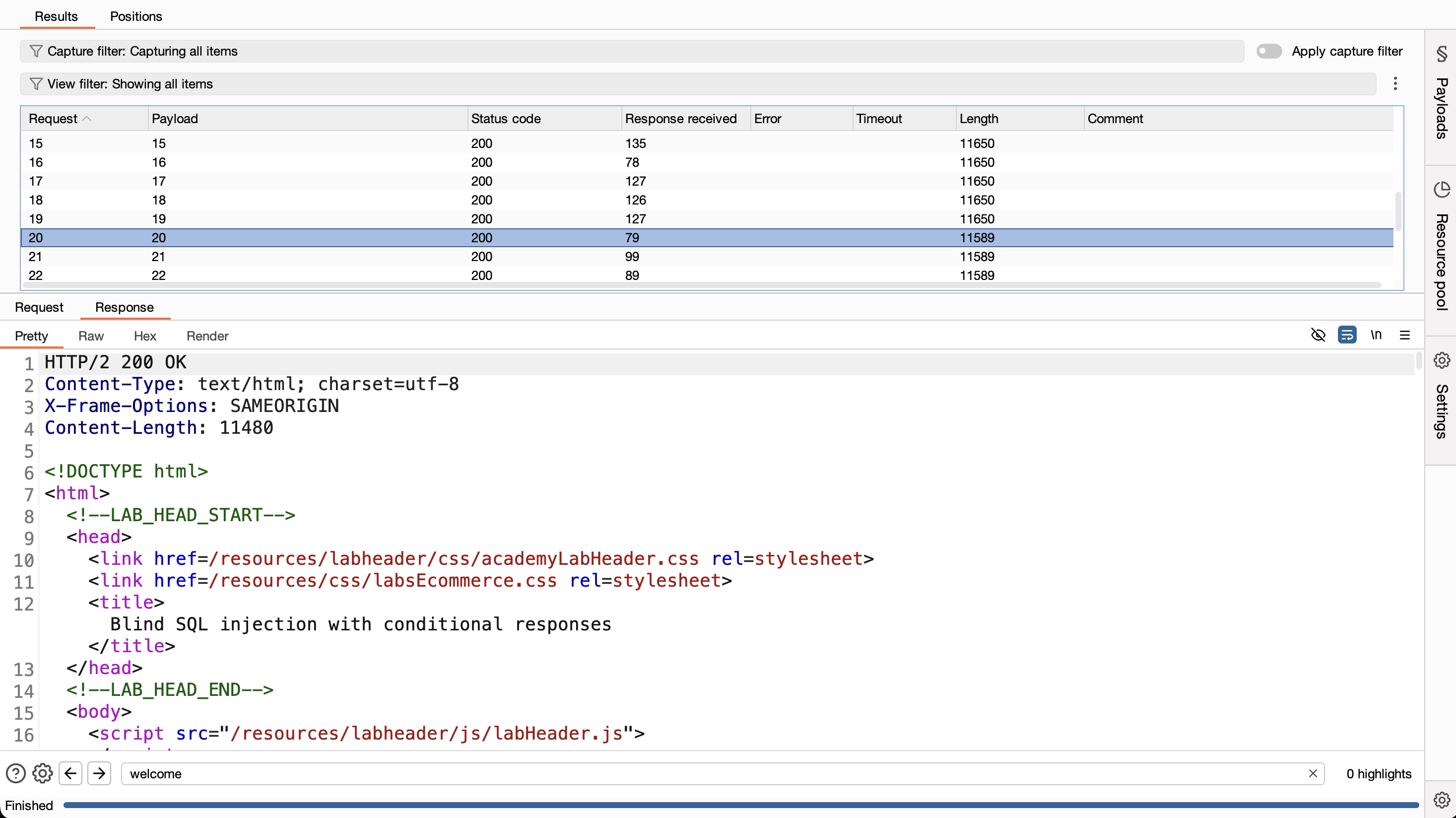Screen dimensions: 1456x818
Task: Sort by the Error column header
Action: point(801,119)
